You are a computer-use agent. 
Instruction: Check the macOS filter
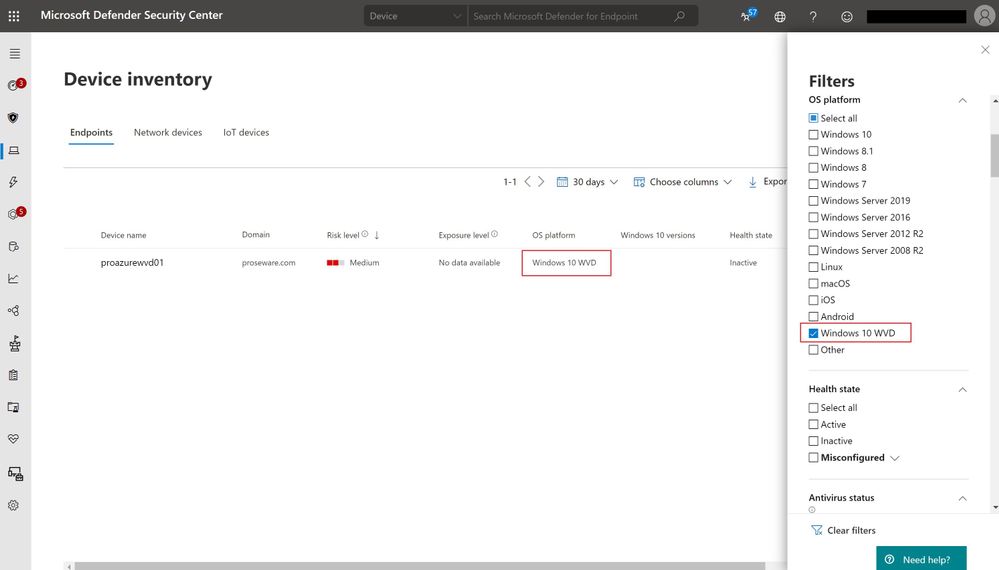pos(813,283)
